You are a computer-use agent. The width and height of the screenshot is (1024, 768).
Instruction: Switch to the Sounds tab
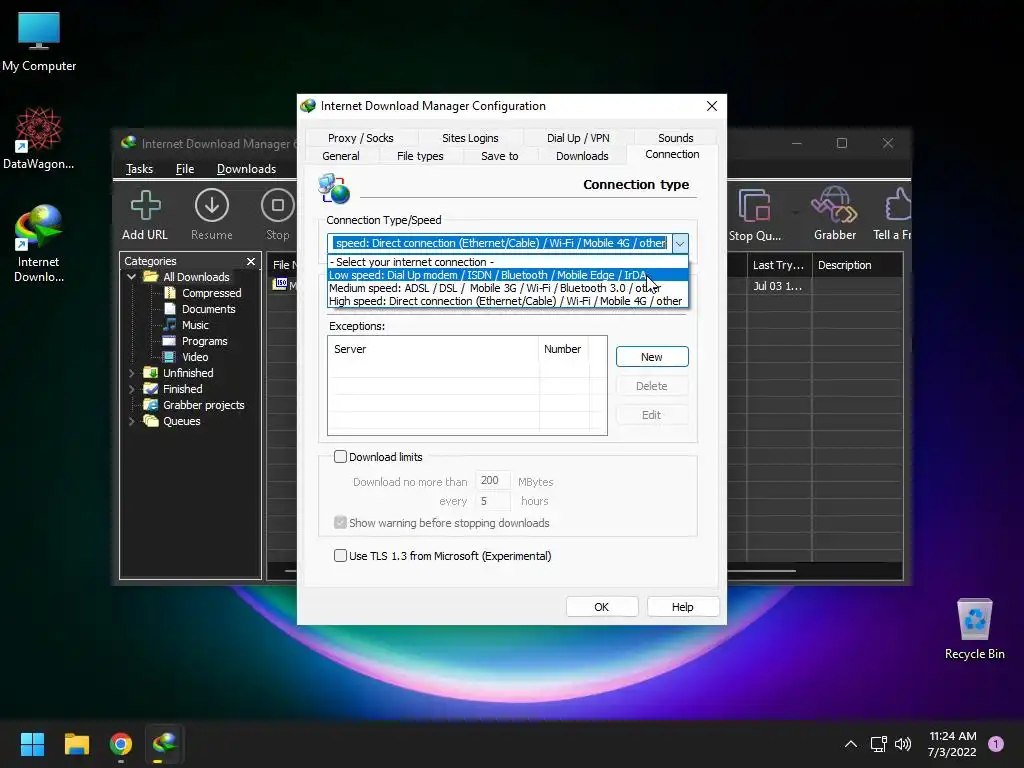point(675,138)
